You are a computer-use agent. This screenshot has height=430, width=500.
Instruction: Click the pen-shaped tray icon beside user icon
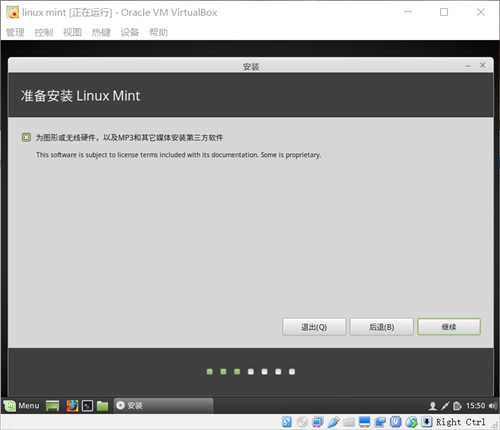(x=445, y=406)
